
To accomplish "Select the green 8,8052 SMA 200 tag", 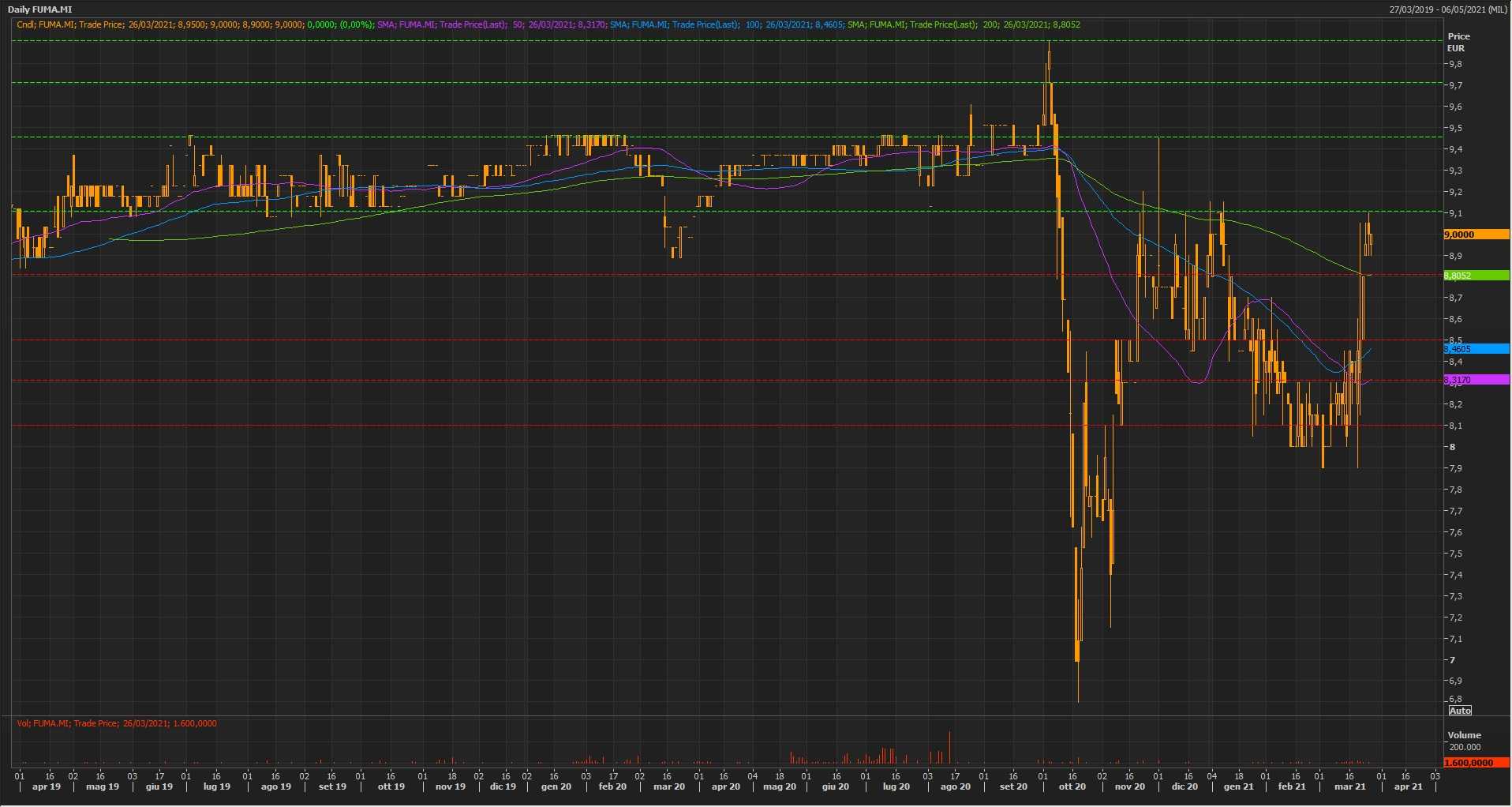I will tap(1476, 276).
